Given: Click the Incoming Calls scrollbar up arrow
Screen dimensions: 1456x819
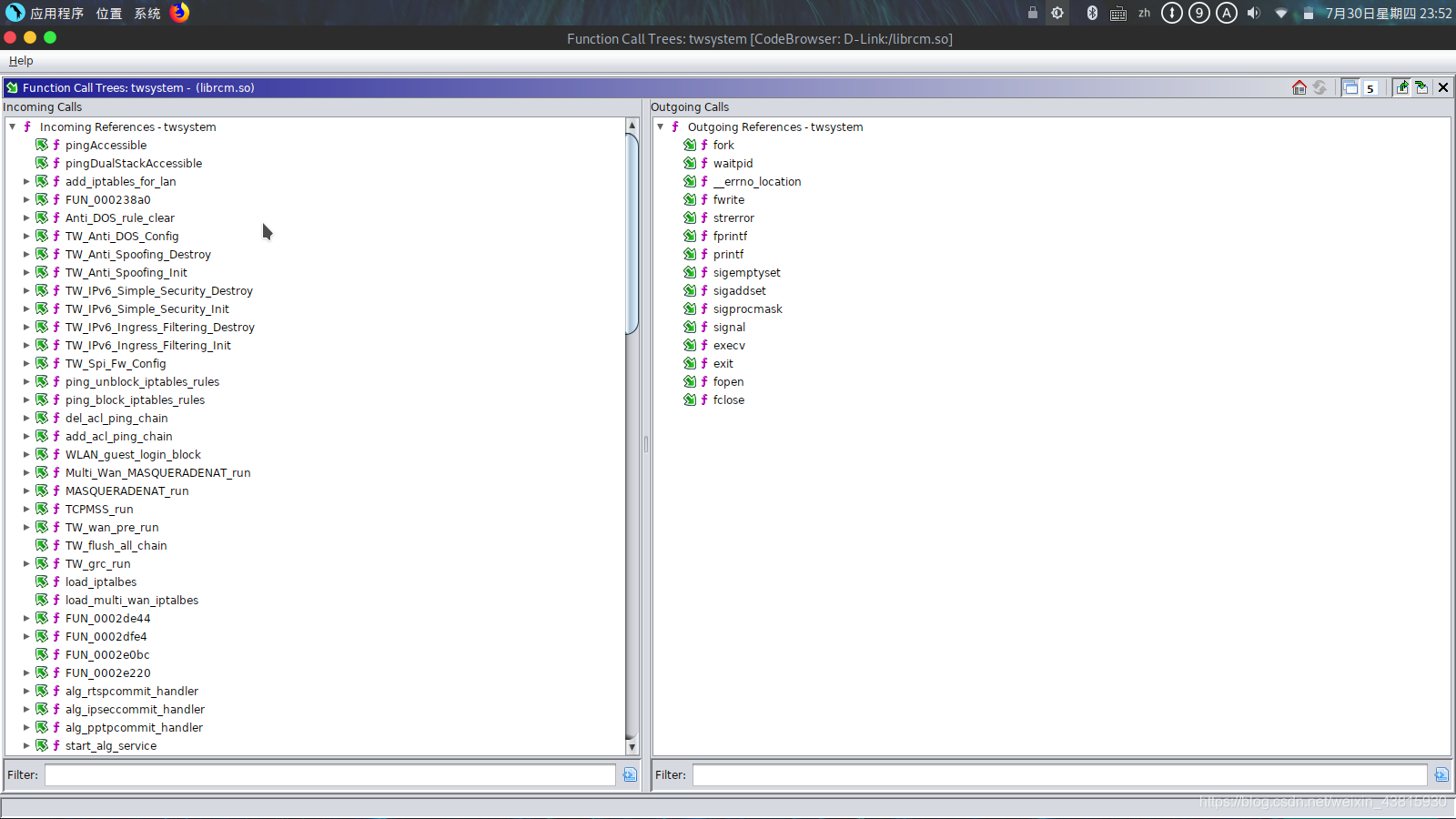Looking at the screenshot, I should 632,125.
